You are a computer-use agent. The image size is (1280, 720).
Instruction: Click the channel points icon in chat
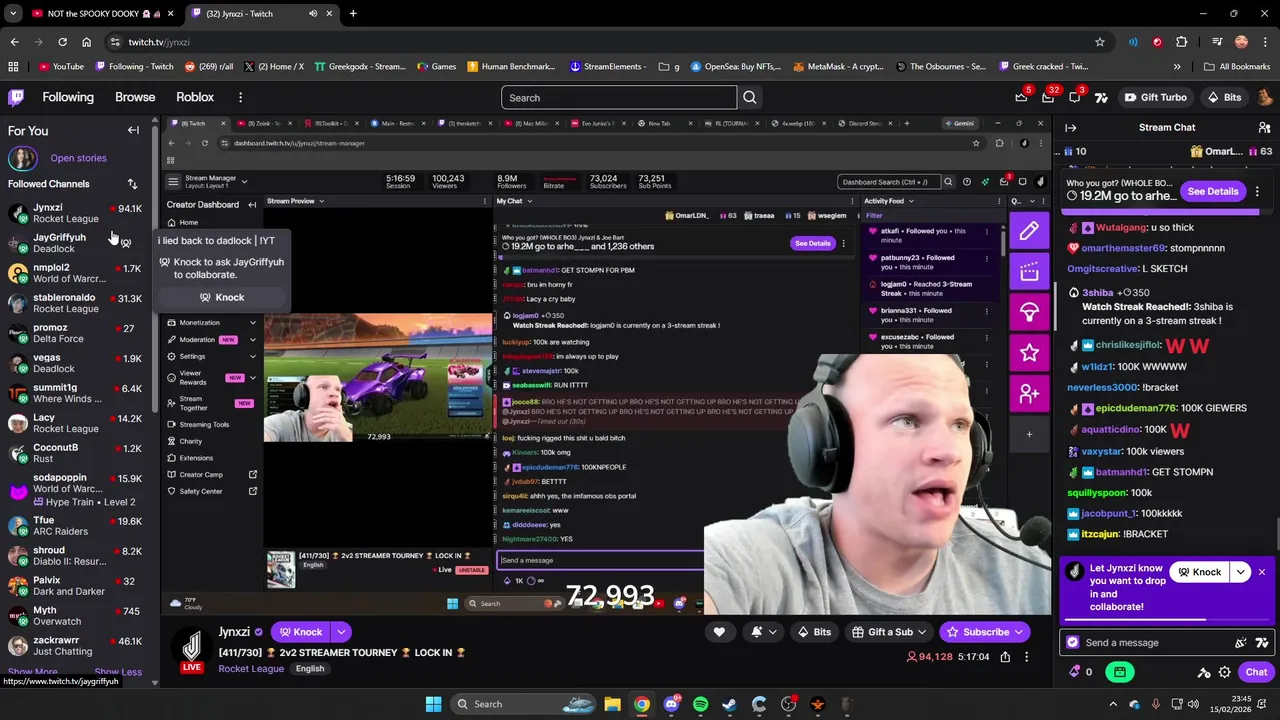(x=1075, y=672)
